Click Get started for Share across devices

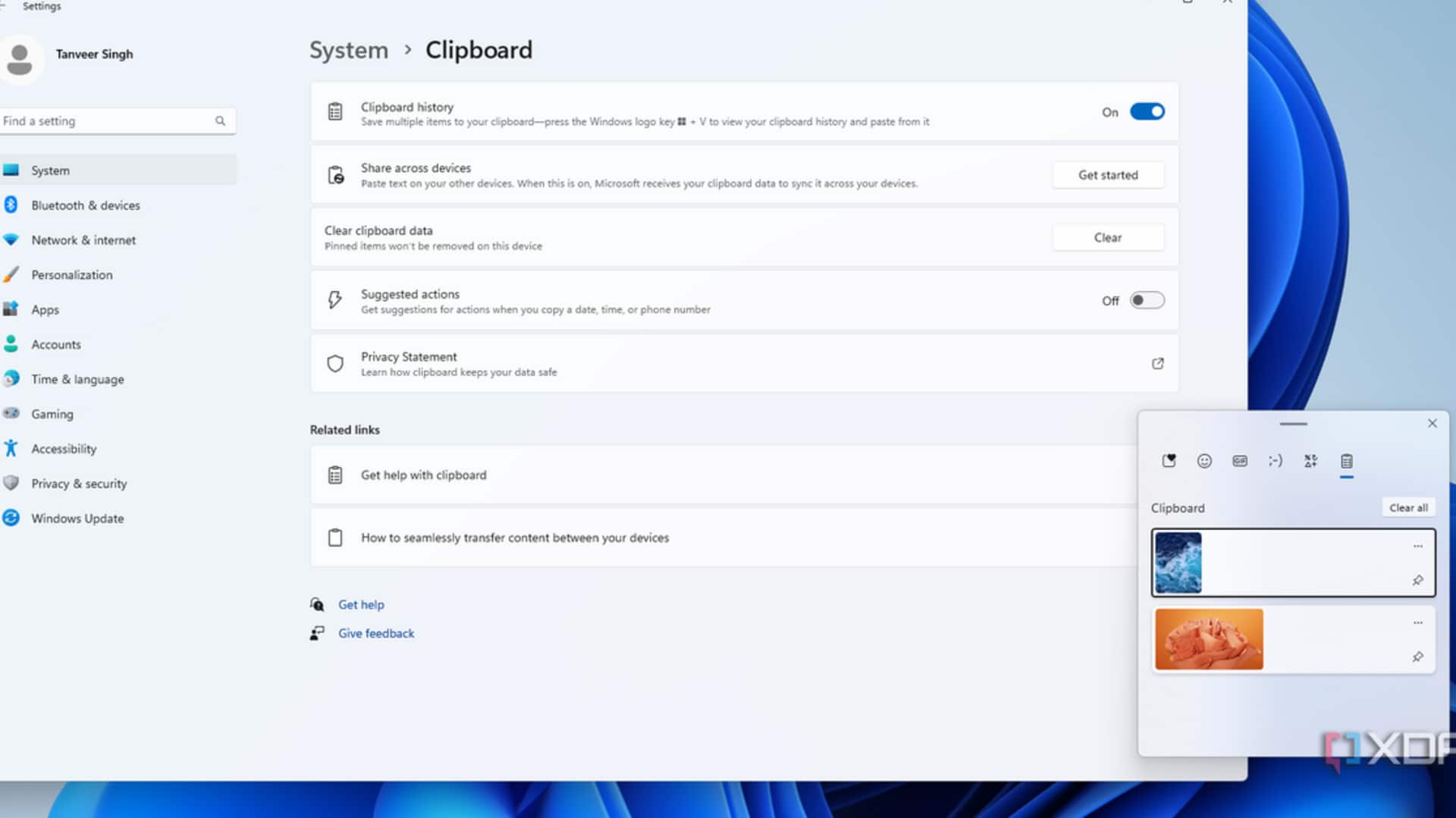coord(1108,175)
